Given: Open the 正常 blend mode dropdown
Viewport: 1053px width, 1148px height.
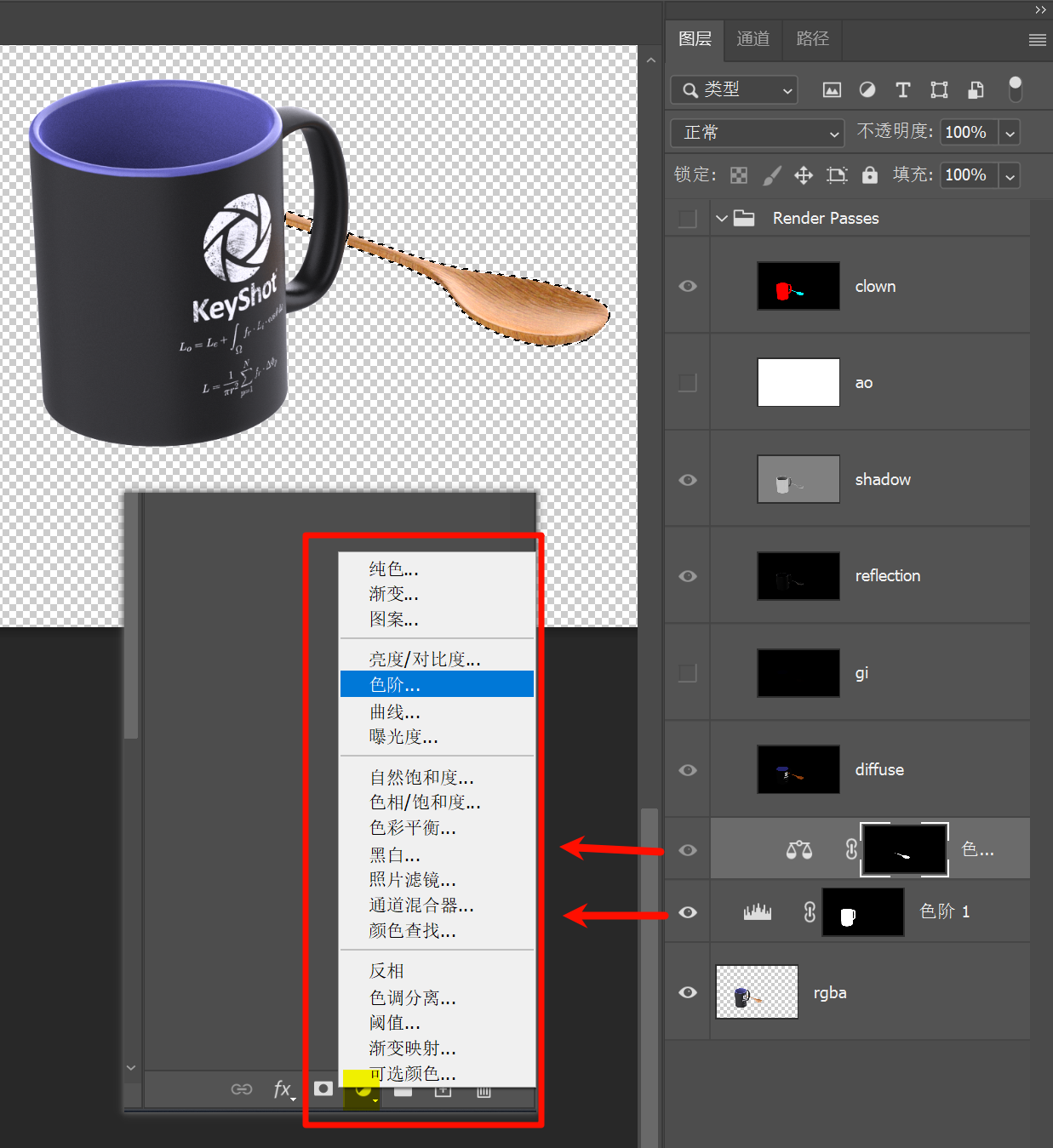Looking at the screenshot, I should 758,133.
